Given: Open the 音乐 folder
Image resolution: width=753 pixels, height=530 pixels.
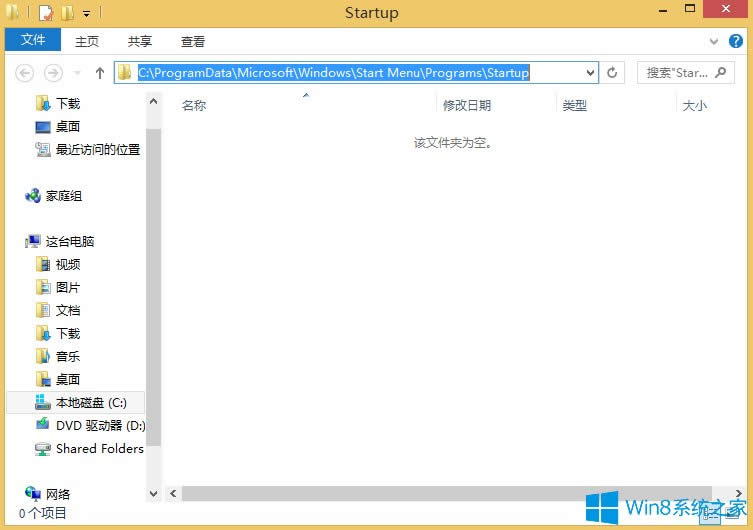Looking at the screenshot, I should coord(68,357).
